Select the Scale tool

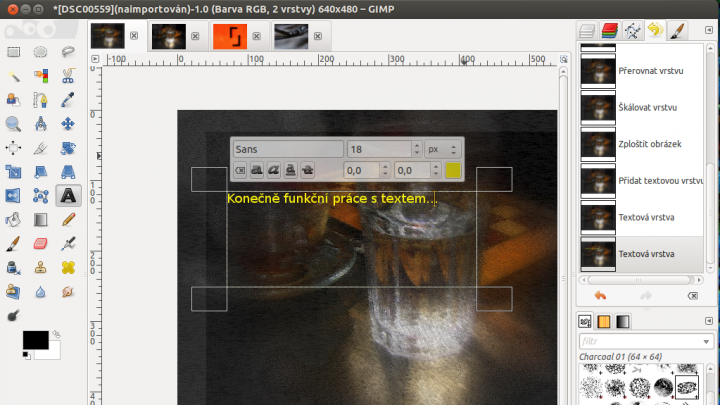[13, 172]
